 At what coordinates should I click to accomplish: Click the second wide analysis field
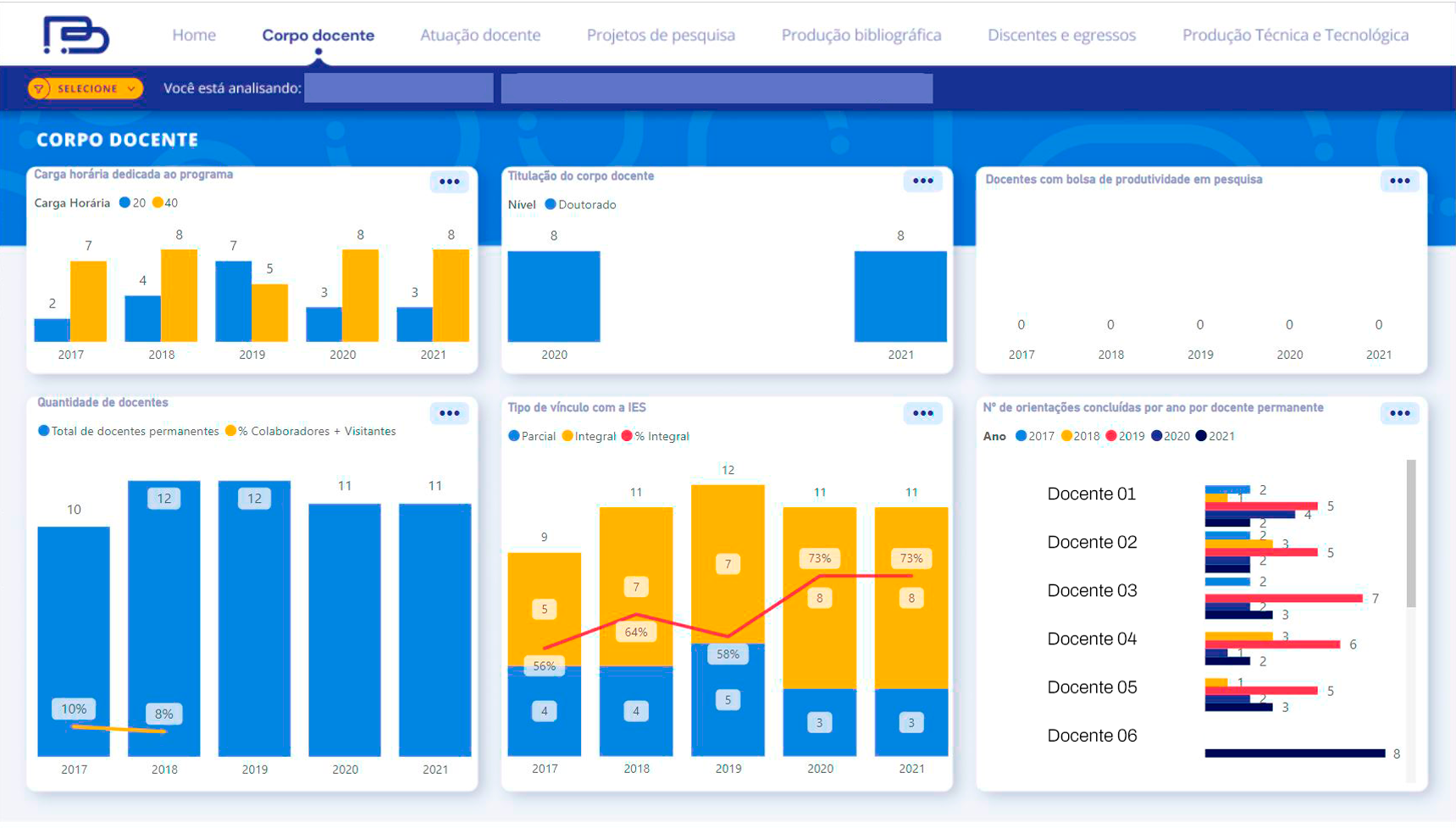pos(717,88)
